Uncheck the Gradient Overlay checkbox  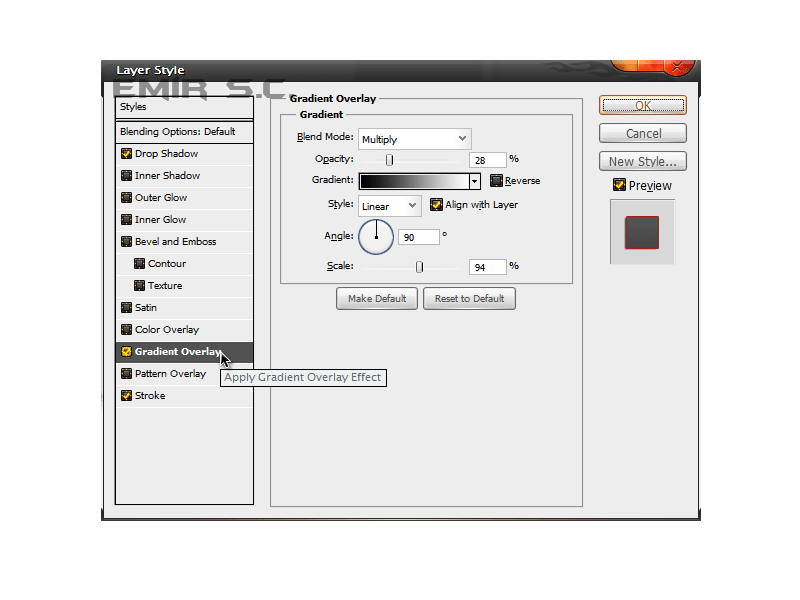pyautogui.click(x=126, y=352)
